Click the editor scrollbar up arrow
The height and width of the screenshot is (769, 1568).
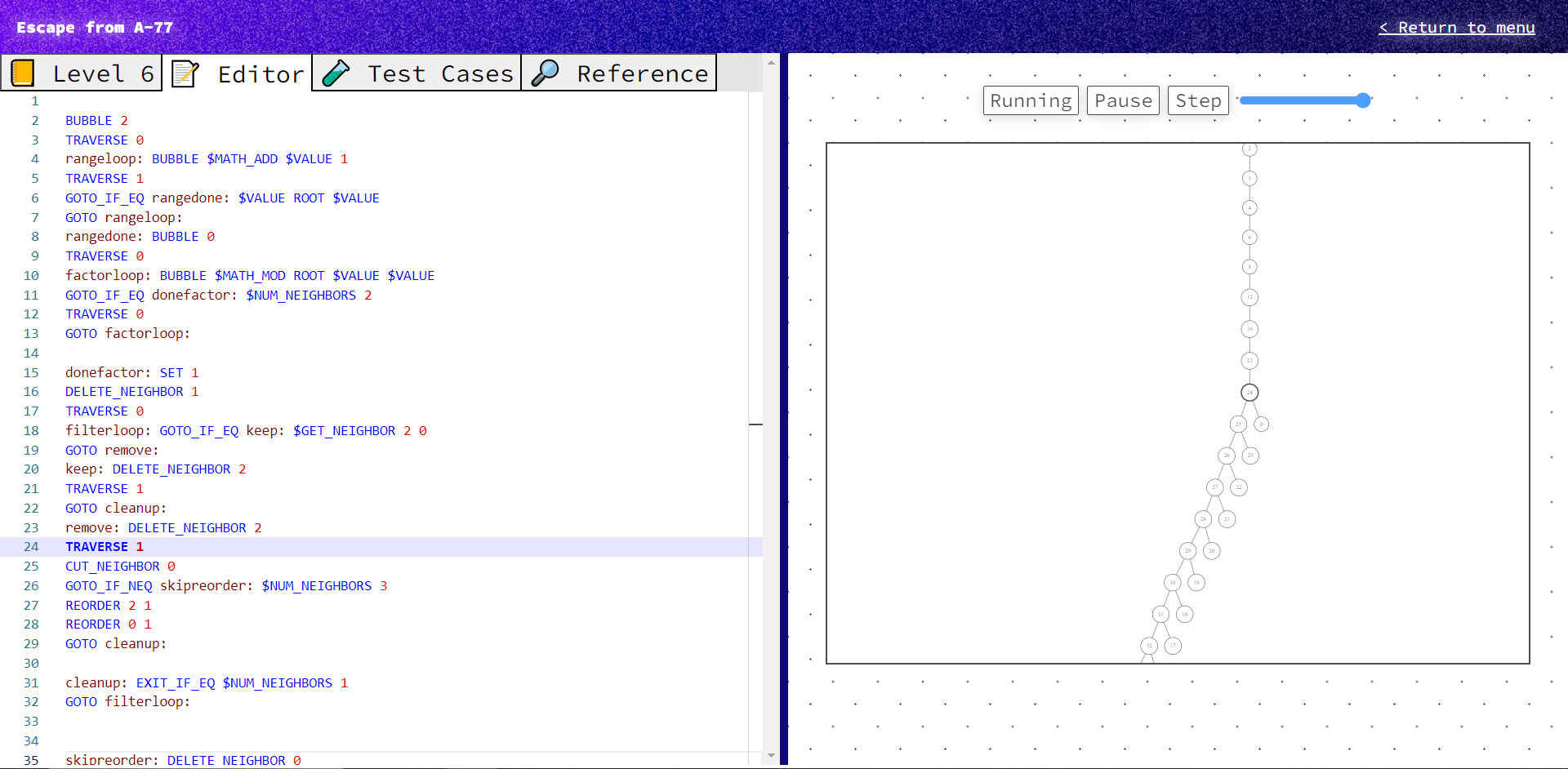click(771, 62)
